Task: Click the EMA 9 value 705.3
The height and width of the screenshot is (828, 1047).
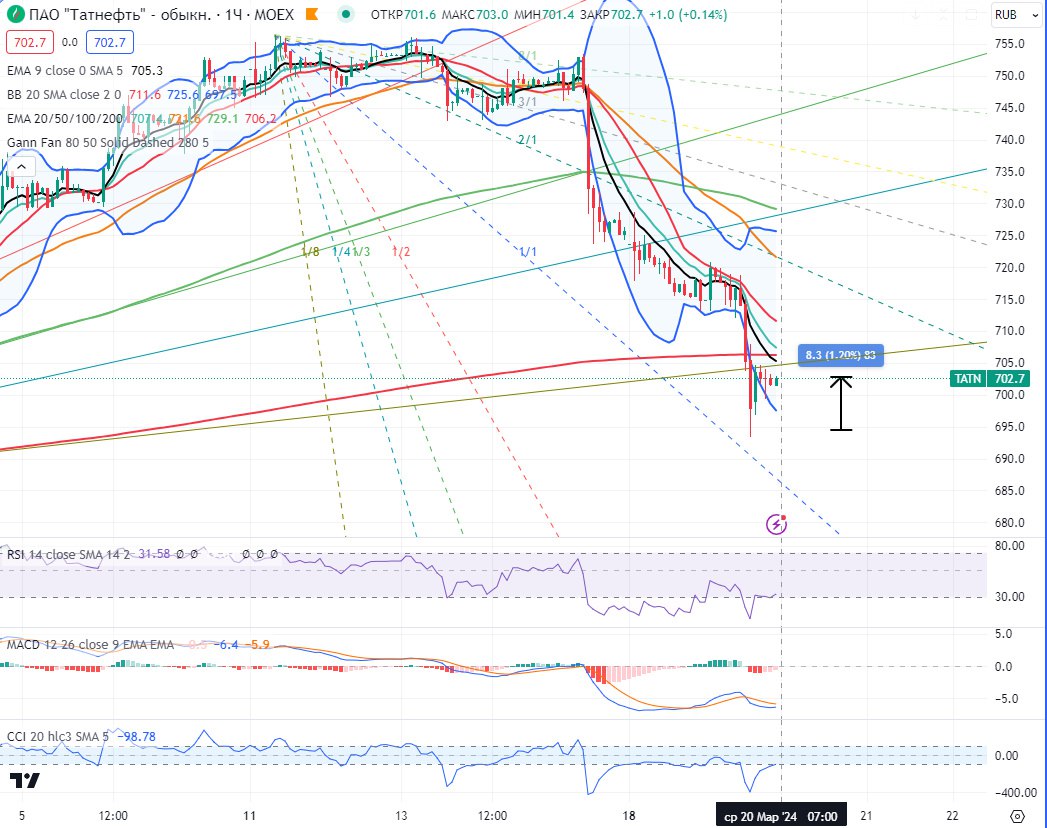Action: tap(146, 71)
